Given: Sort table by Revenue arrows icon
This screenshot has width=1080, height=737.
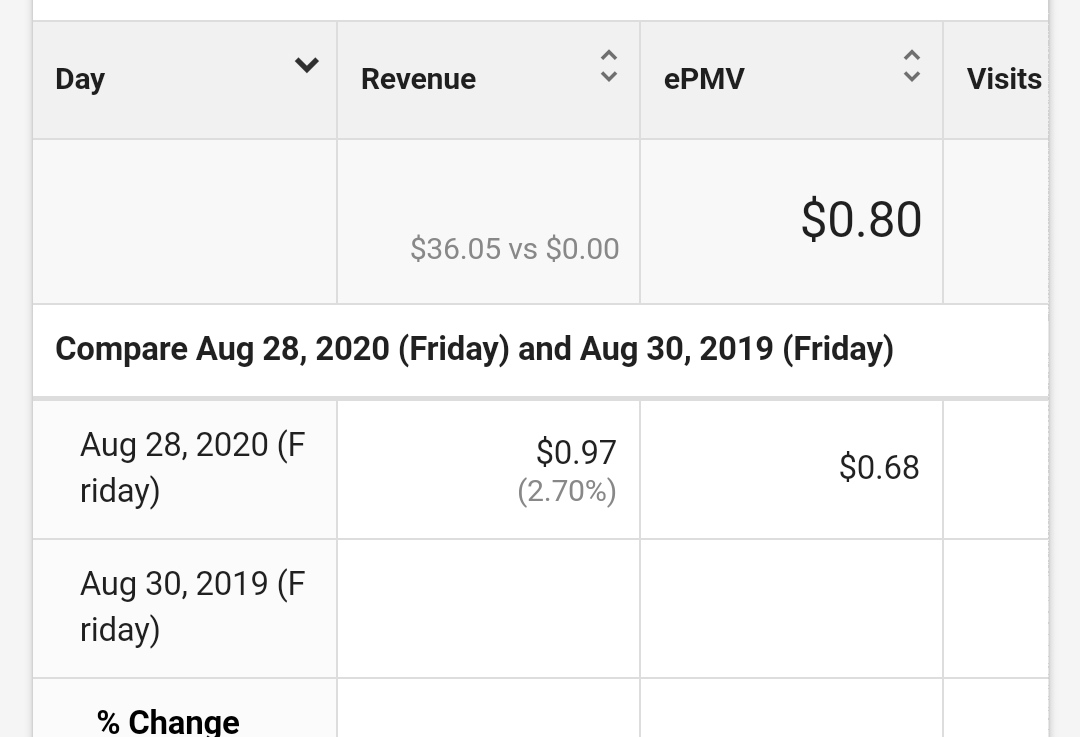Looking at the screenshot, I should point(609,66).
